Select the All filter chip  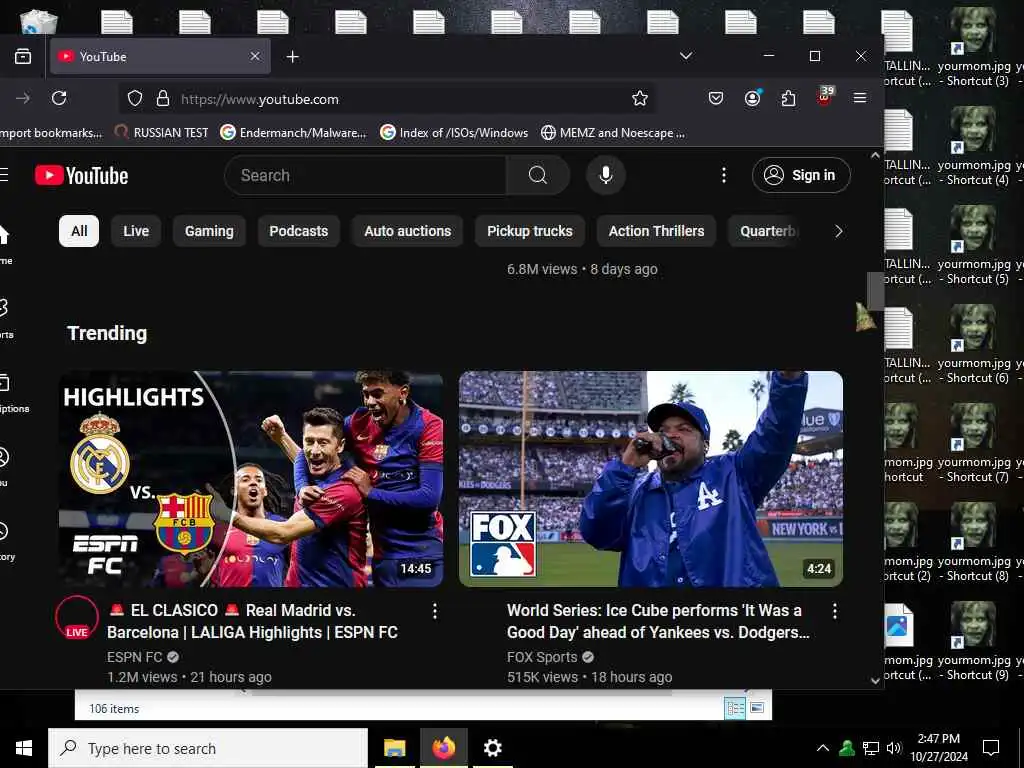[79, 231]
